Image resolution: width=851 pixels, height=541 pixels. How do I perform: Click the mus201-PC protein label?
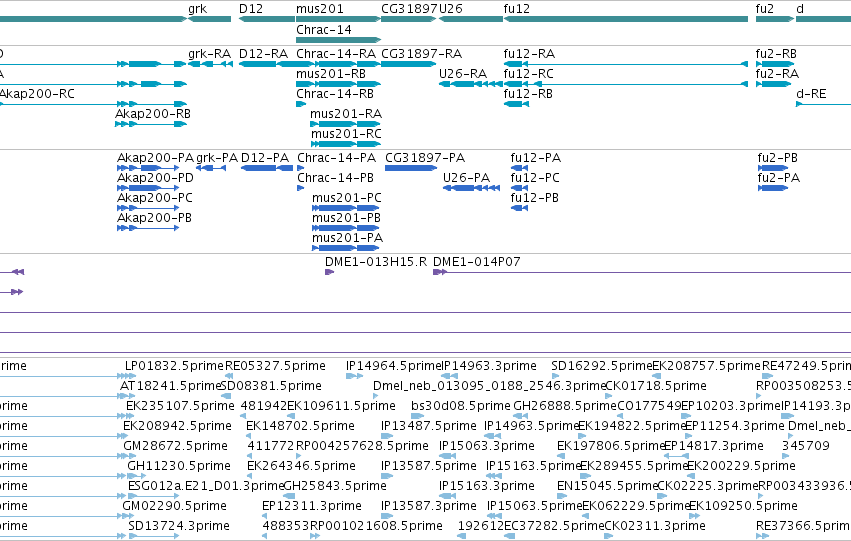347,198
